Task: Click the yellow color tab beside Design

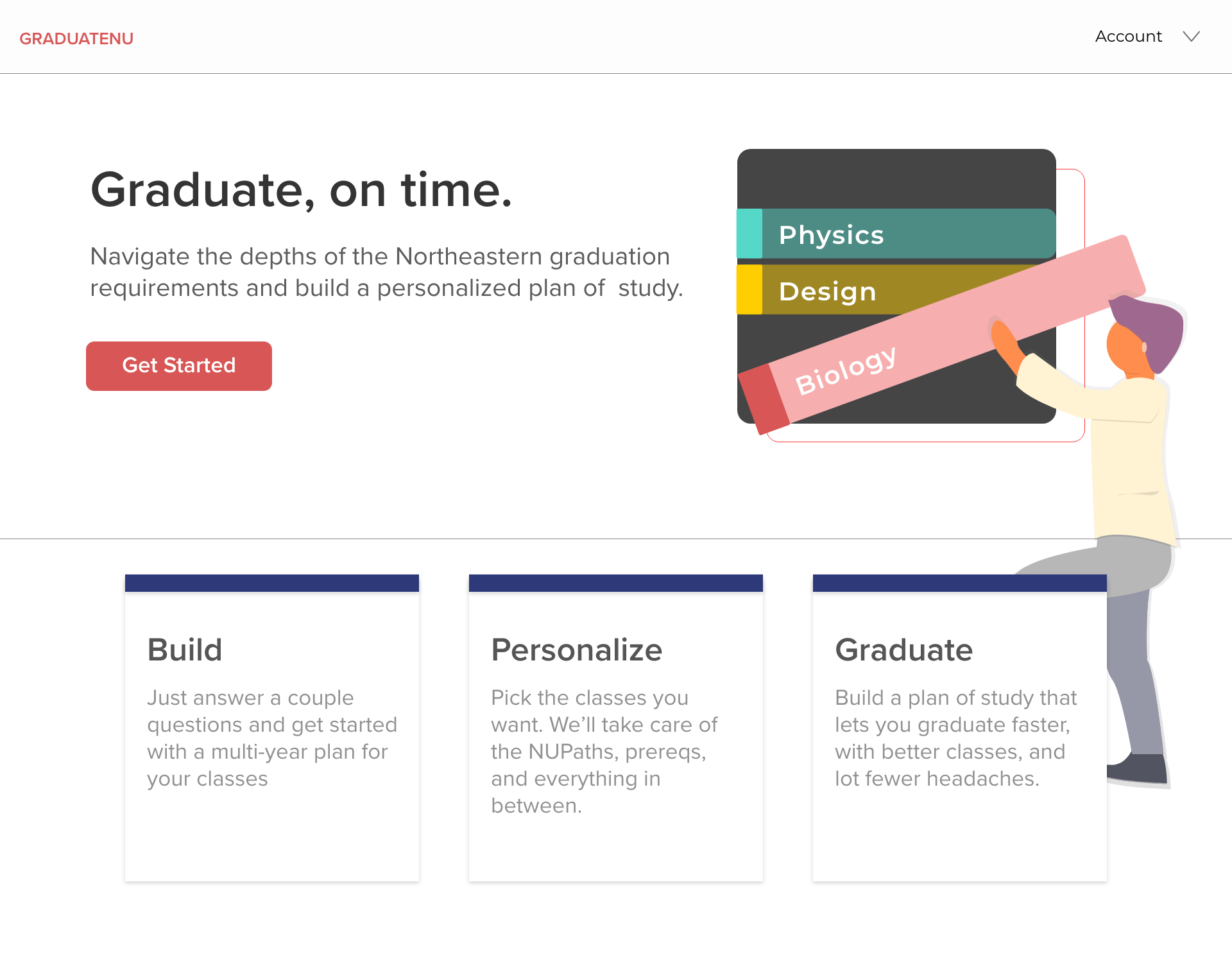Action: pos(749,290)
